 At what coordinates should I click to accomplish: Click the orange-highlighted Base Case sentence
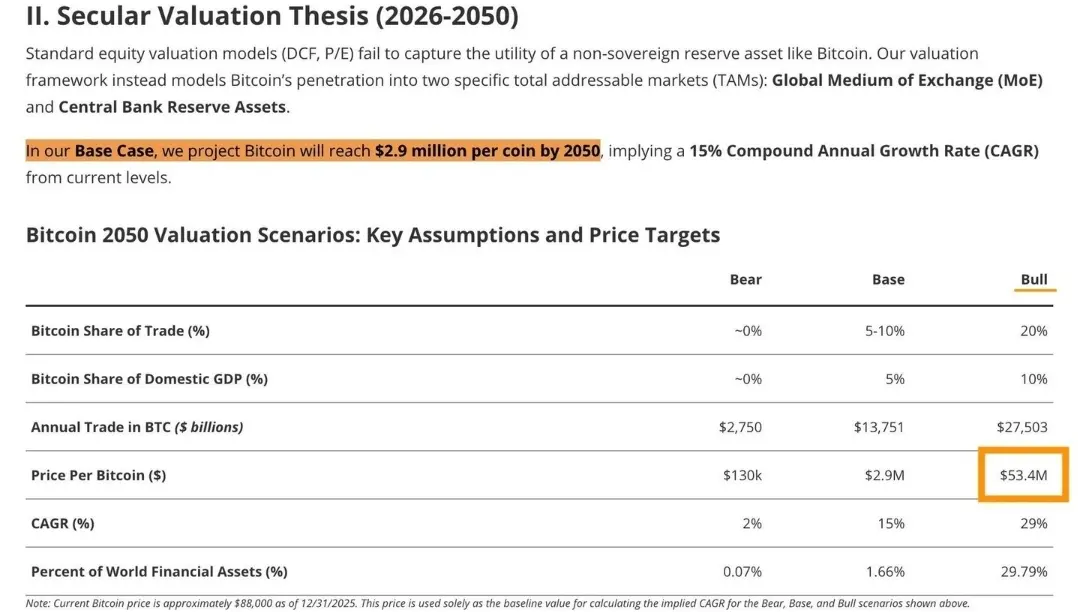(312, 151)
